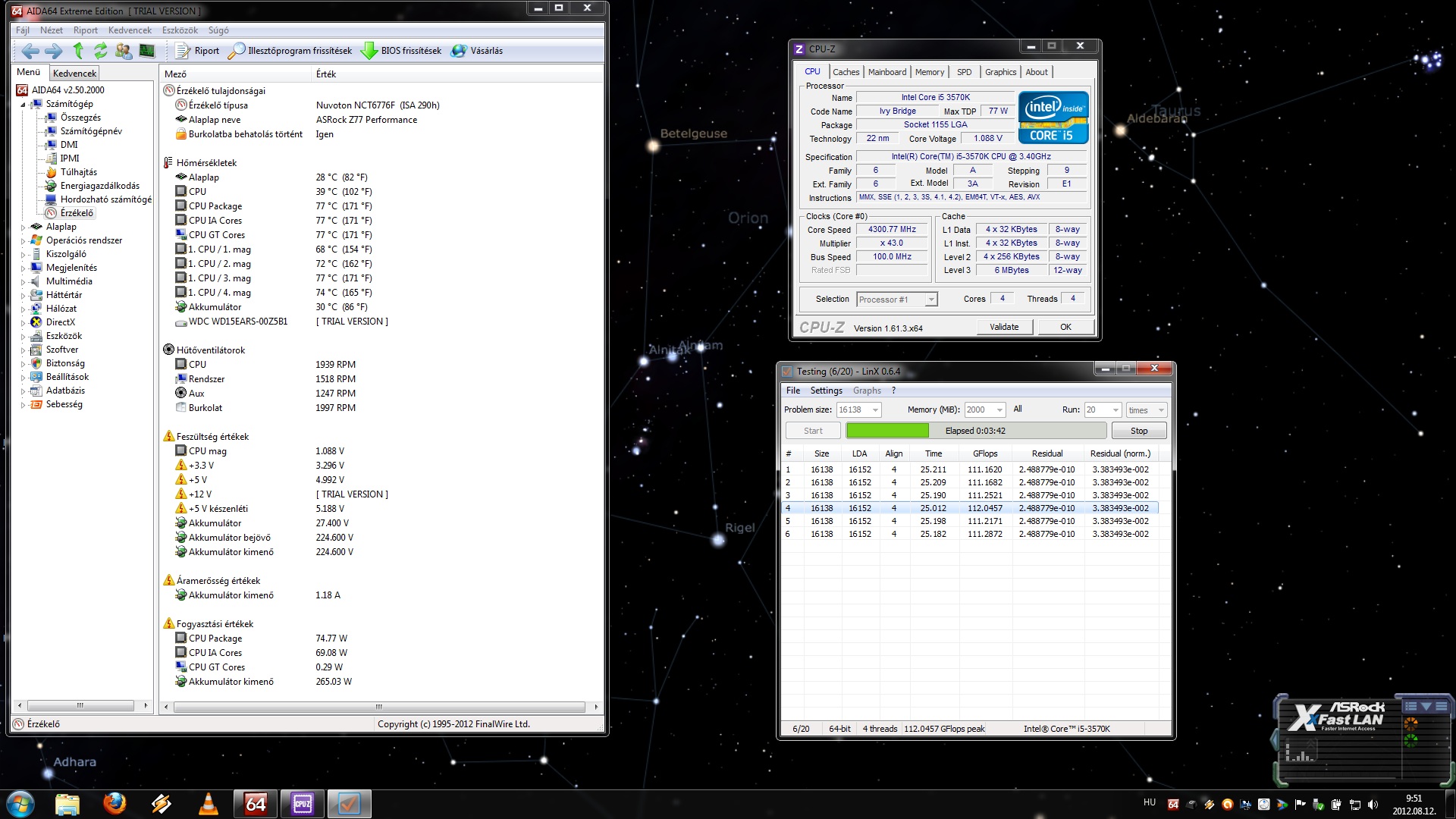1456x819 pixels.
Task: Open Graphics tab in CPU-Z
Action: [x=1000, y=72]
